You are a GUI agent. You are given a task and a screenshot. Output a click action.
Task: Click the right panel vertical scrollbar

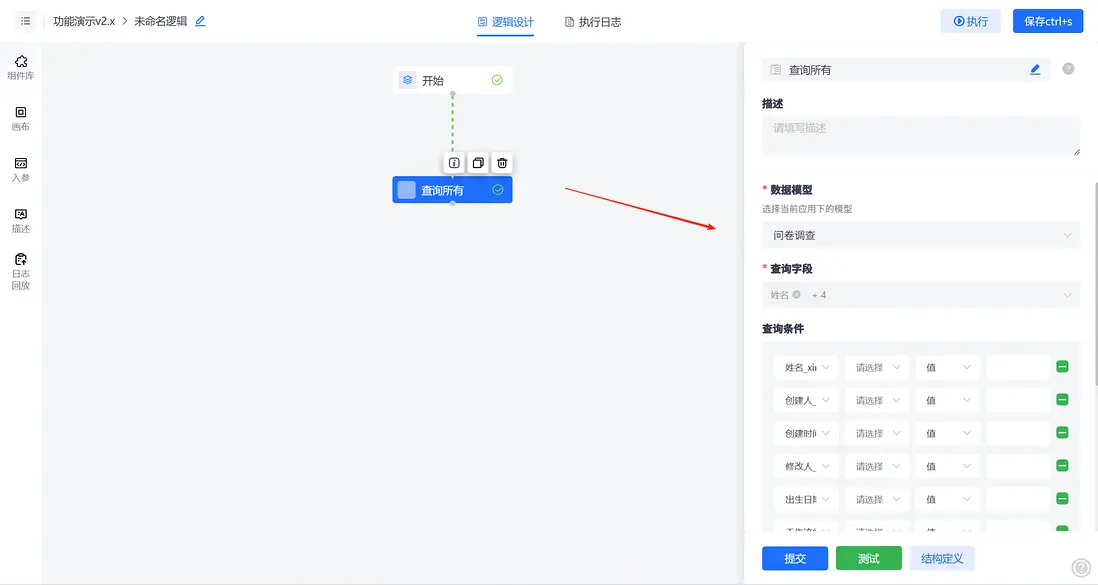pyautogui.click(x=1096, y=284)
